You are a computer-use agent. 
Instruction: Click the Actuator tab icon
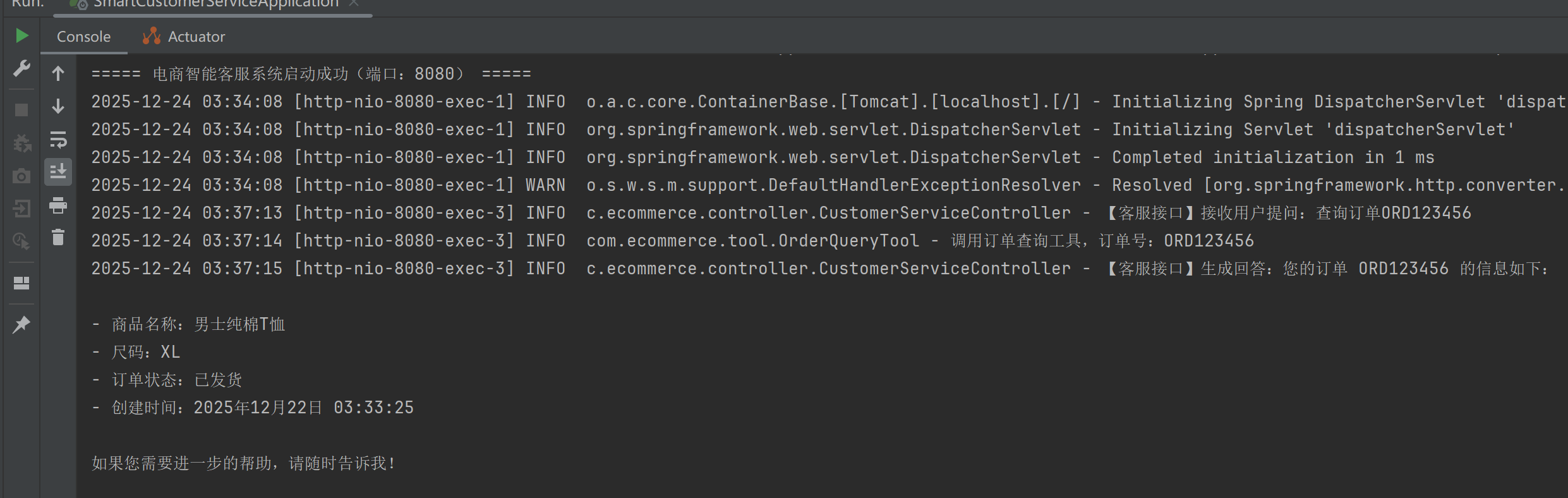[152, 36]
